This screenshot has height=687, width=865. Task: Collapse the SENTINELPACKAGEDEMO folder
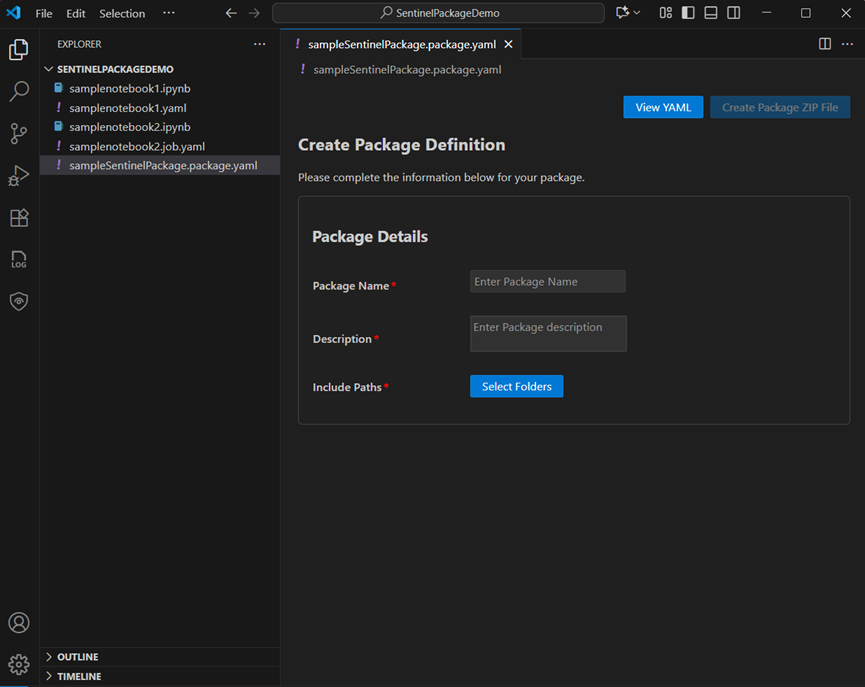(48, 68)
